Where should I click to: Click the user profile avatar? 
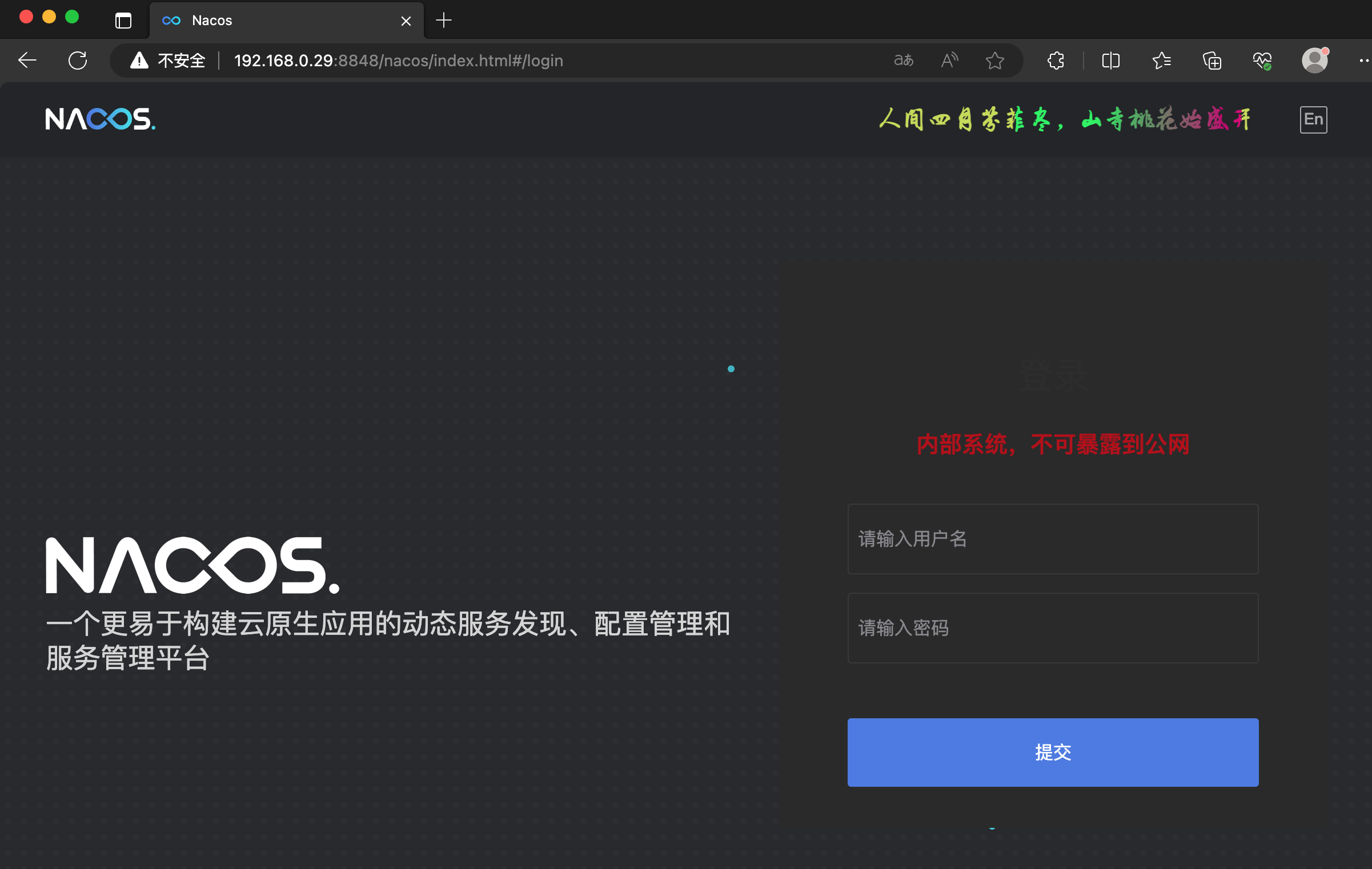[x=1314, y=60]
